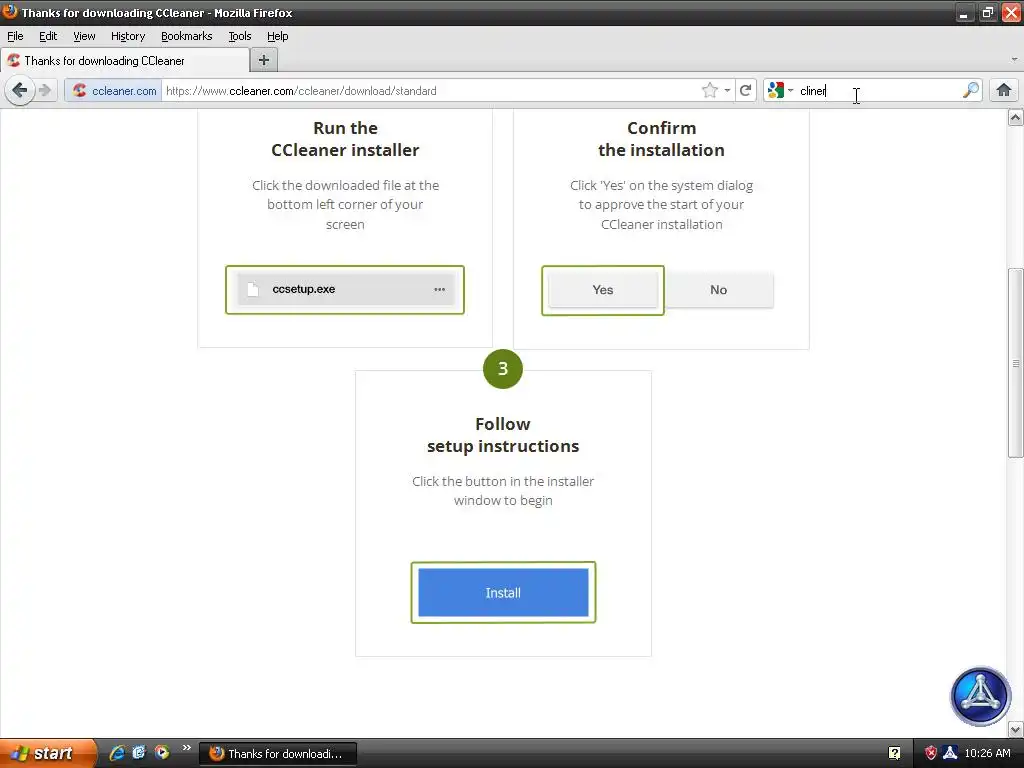1024x768 pixels.
Task: Click the Confirm the installation heading
Action: click(x=661, y=139)
